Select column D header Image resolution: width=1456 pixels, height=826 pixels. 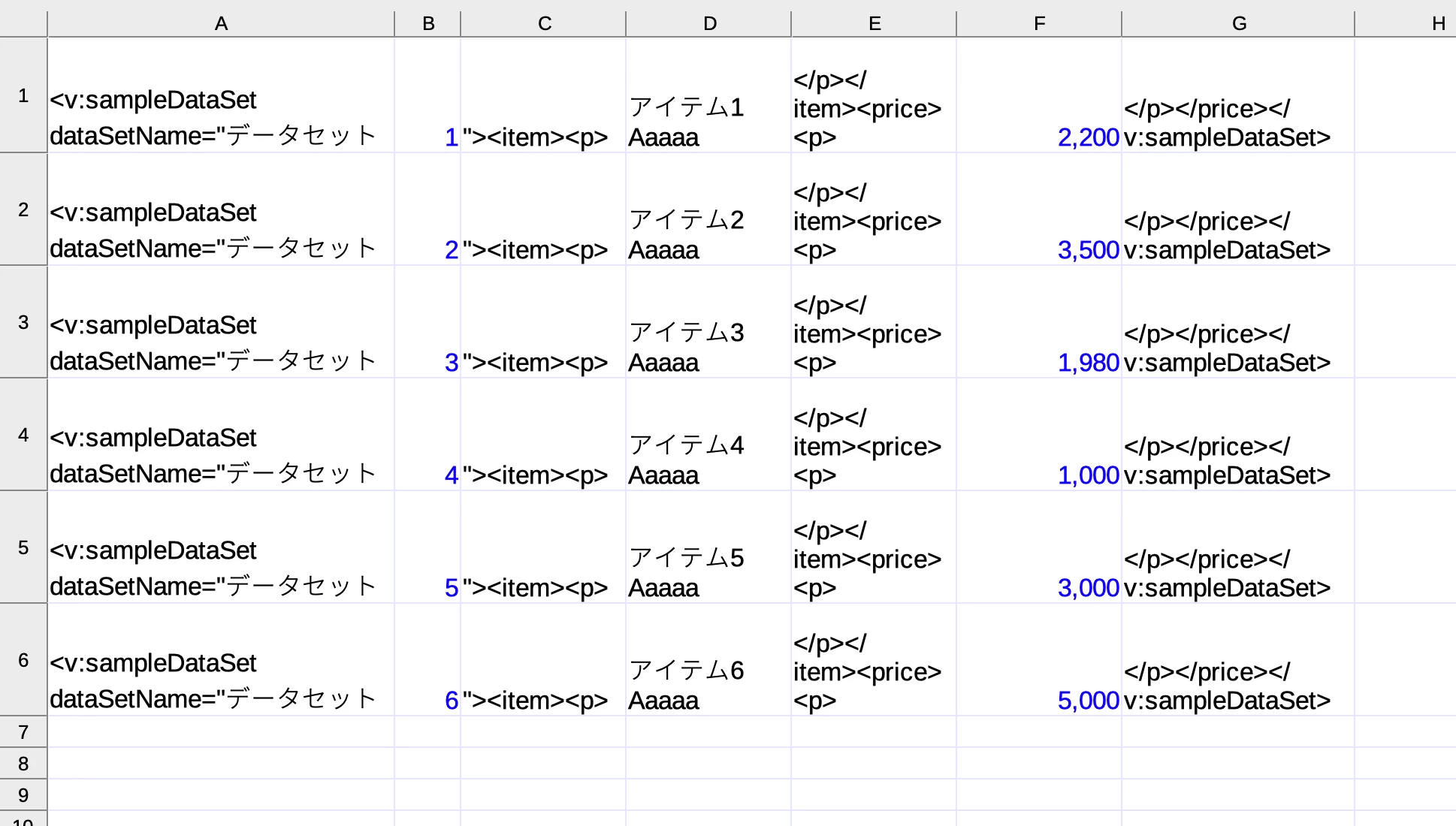[708, 23]
